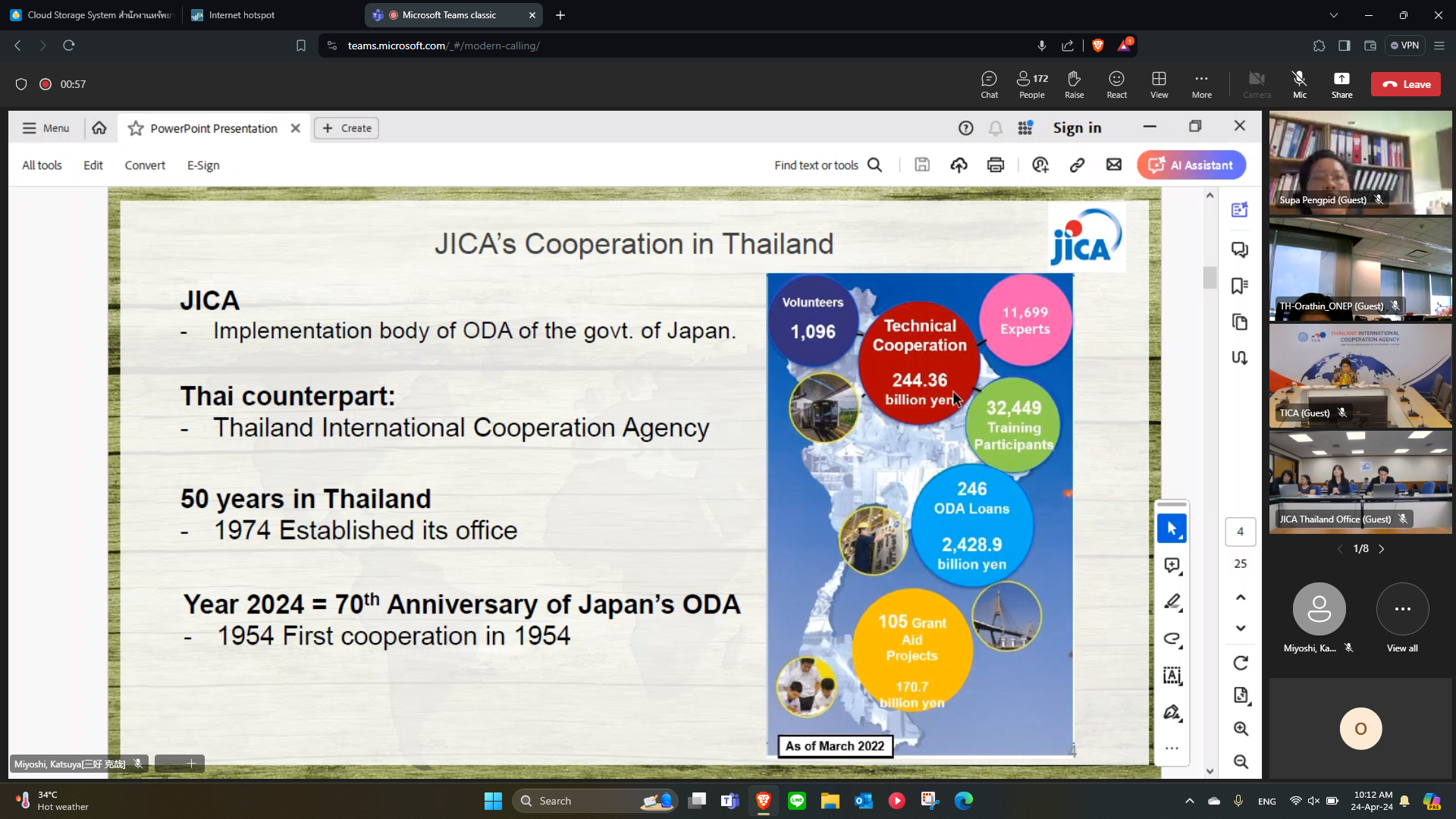Show hidden system tray icons

coord(1189,801)
